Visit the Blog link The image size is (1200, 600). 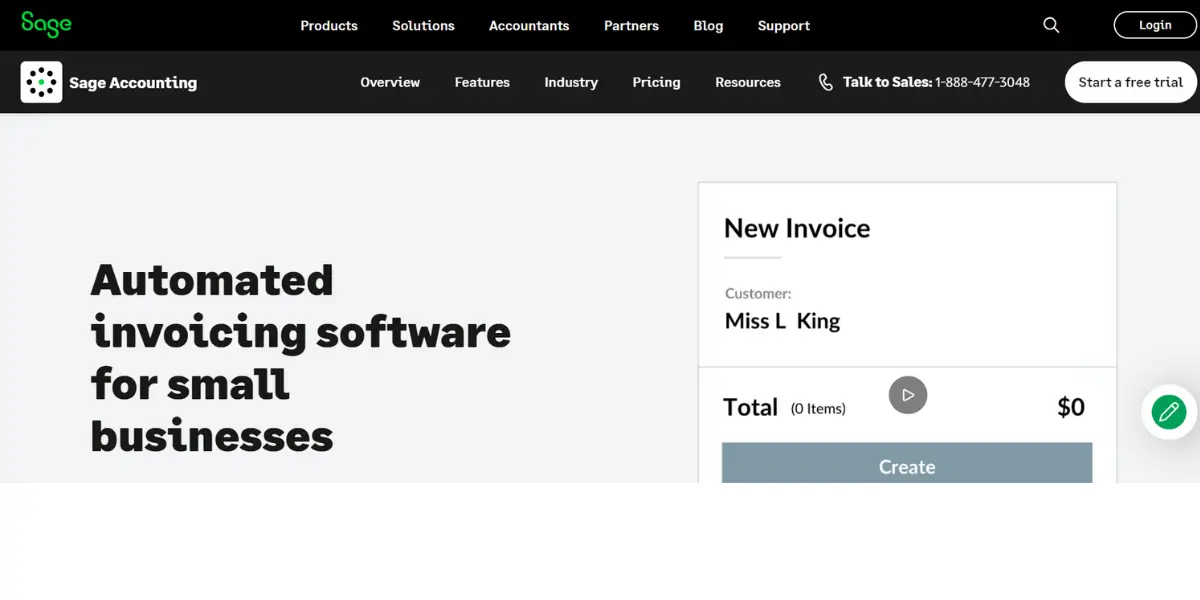coord(708,26)
